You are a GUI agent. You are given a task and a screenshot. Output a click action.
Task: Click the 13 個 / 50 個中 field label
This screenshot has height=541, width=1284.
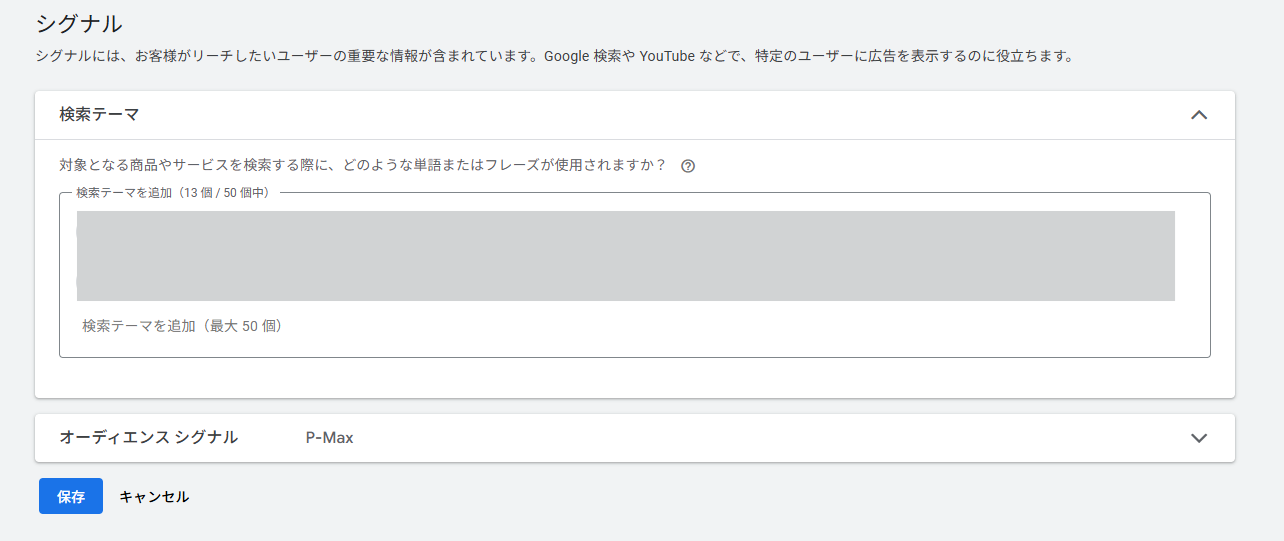172,192
